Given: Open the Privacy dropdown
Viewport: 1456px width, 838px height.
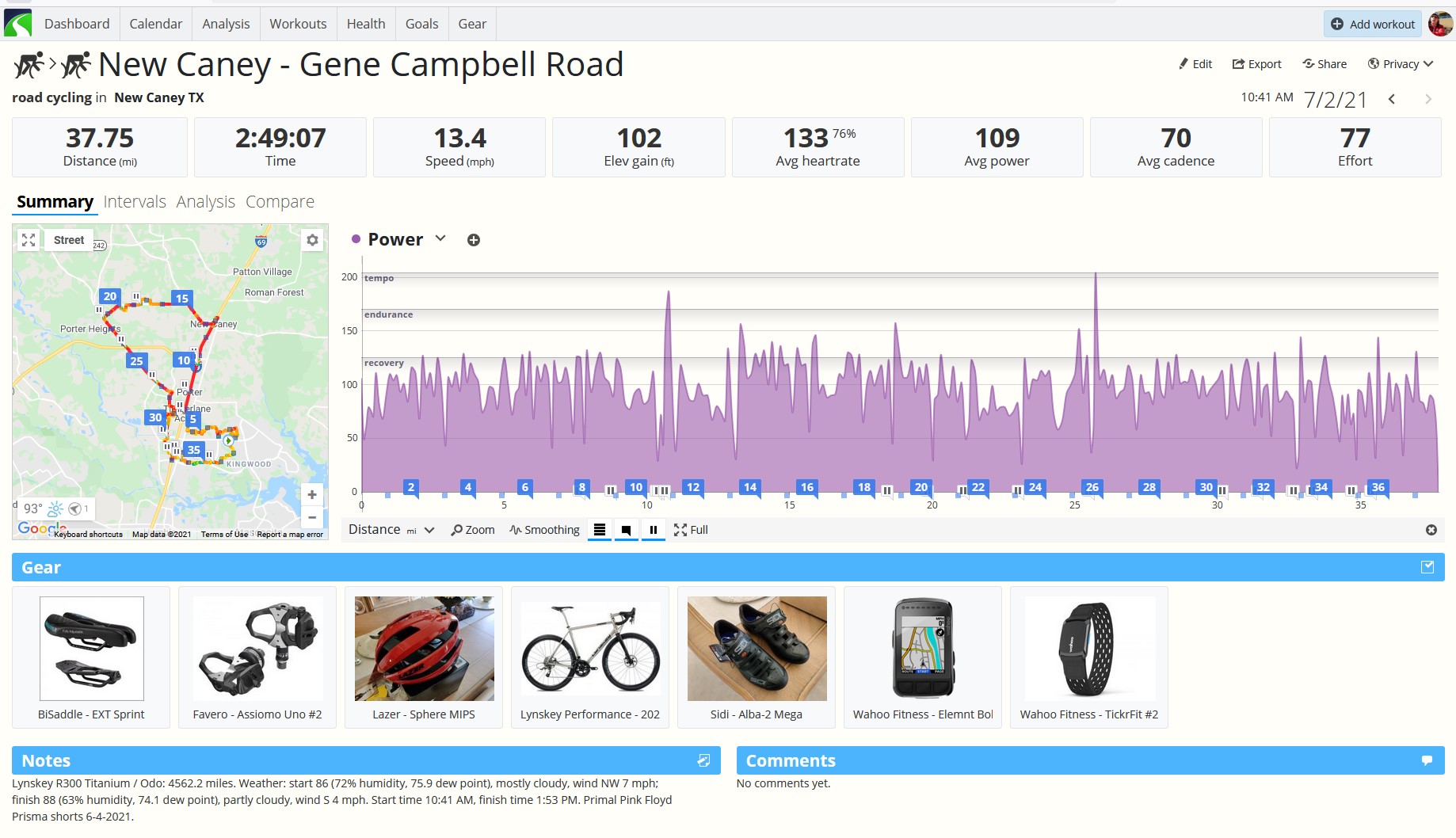Looking at the screenshot, I should (1401, 64).
